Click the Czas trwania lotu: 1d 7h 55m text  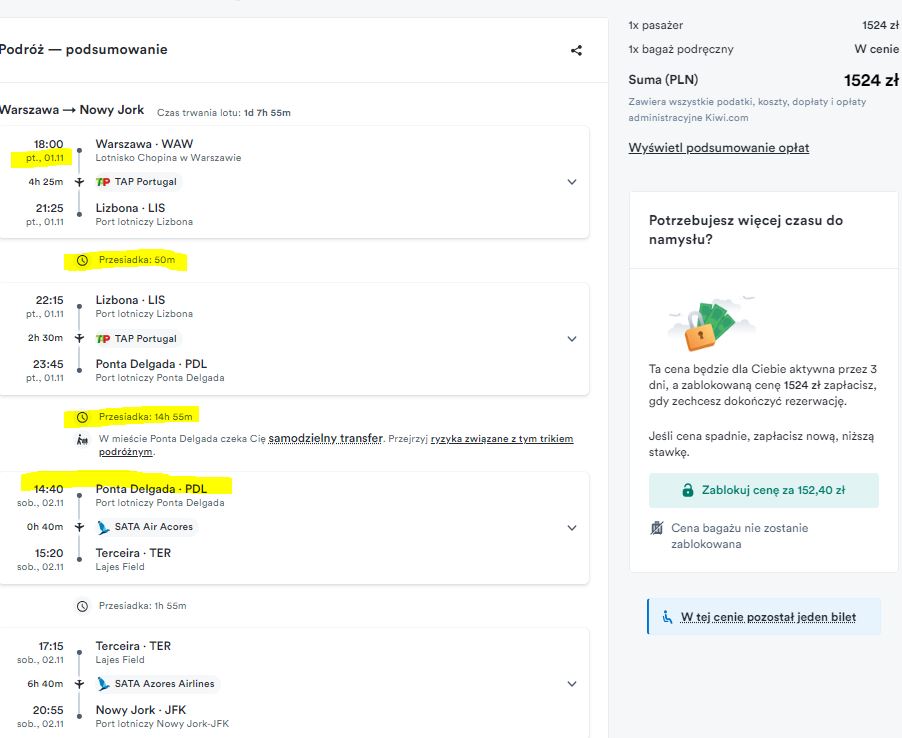(x=224, y=113)
